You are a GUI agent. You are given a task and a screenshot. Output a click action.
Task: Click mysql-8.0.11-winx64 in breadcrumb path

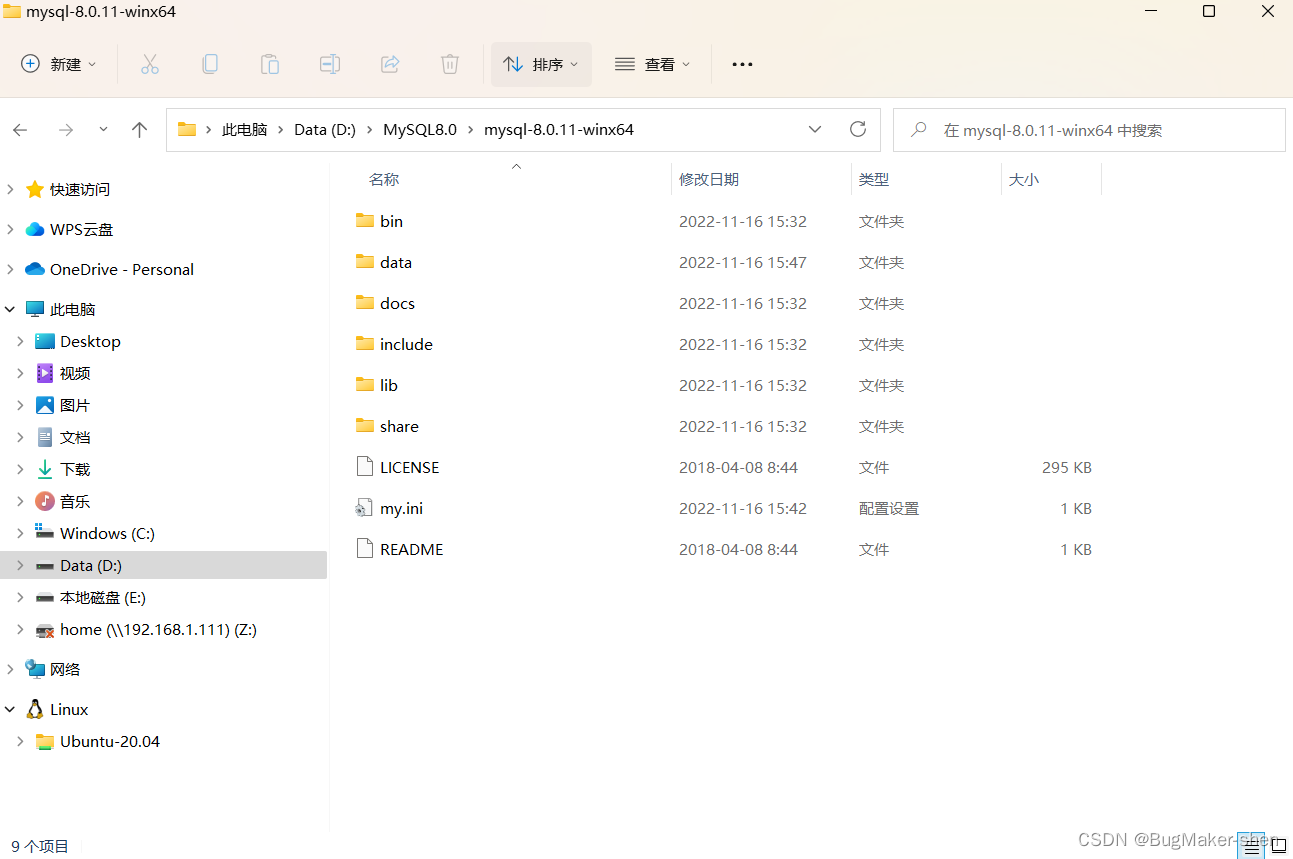click(x=559, y=130)
